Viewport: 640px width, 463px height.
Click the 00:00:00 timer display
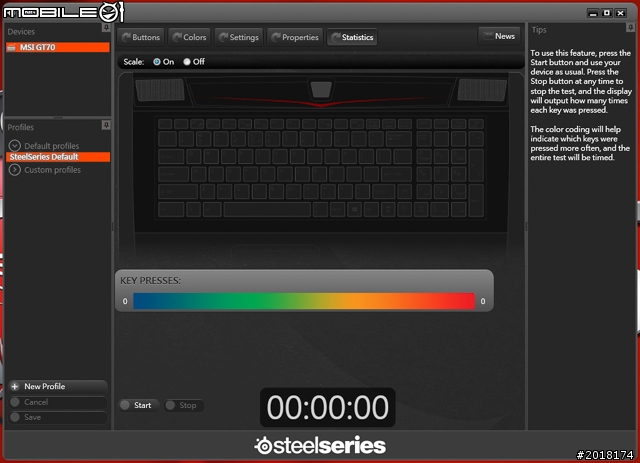point(327,407)
